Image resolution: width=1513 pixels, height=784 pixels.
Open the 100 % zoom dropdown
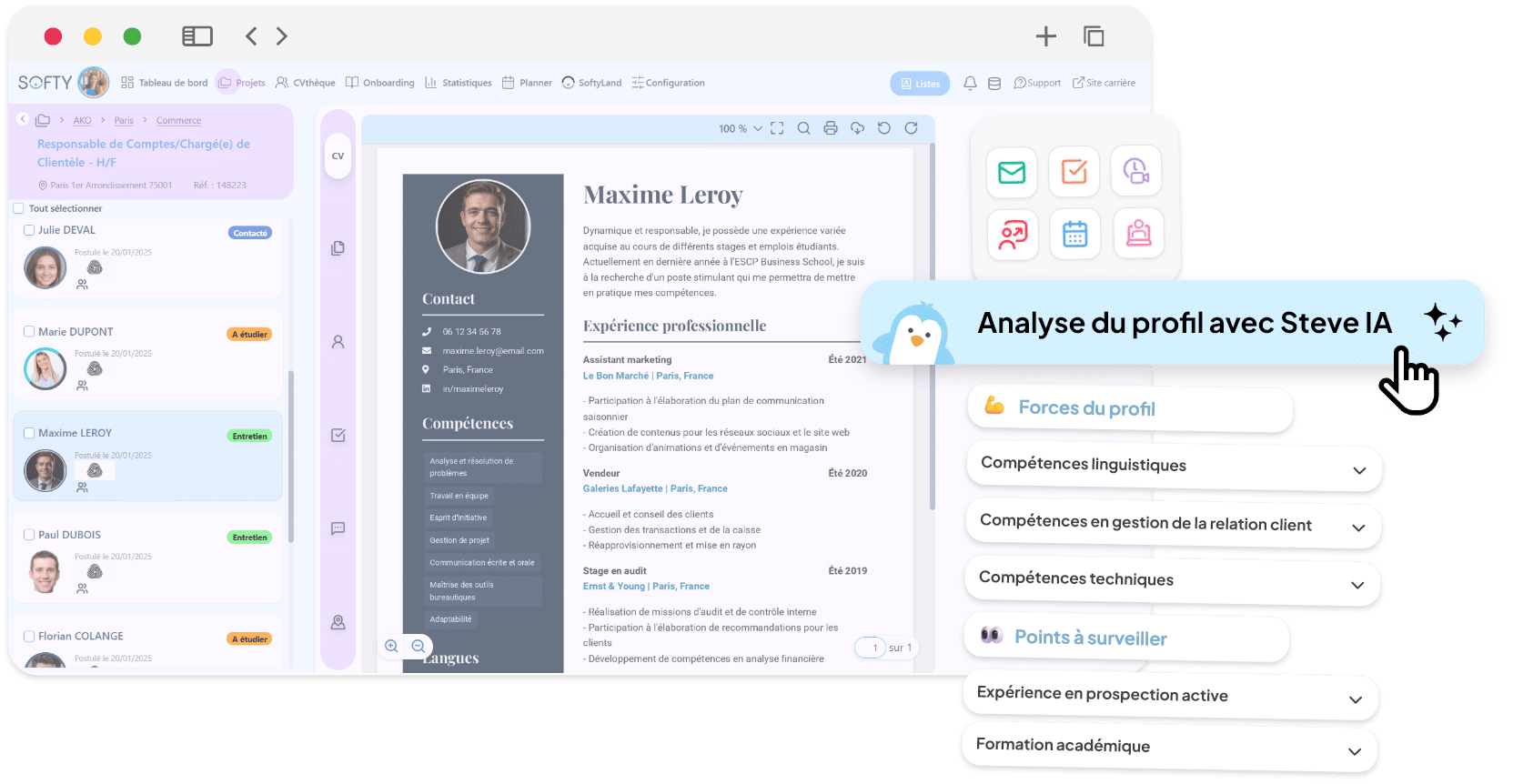pyautogui.click(x=741, y=128)
